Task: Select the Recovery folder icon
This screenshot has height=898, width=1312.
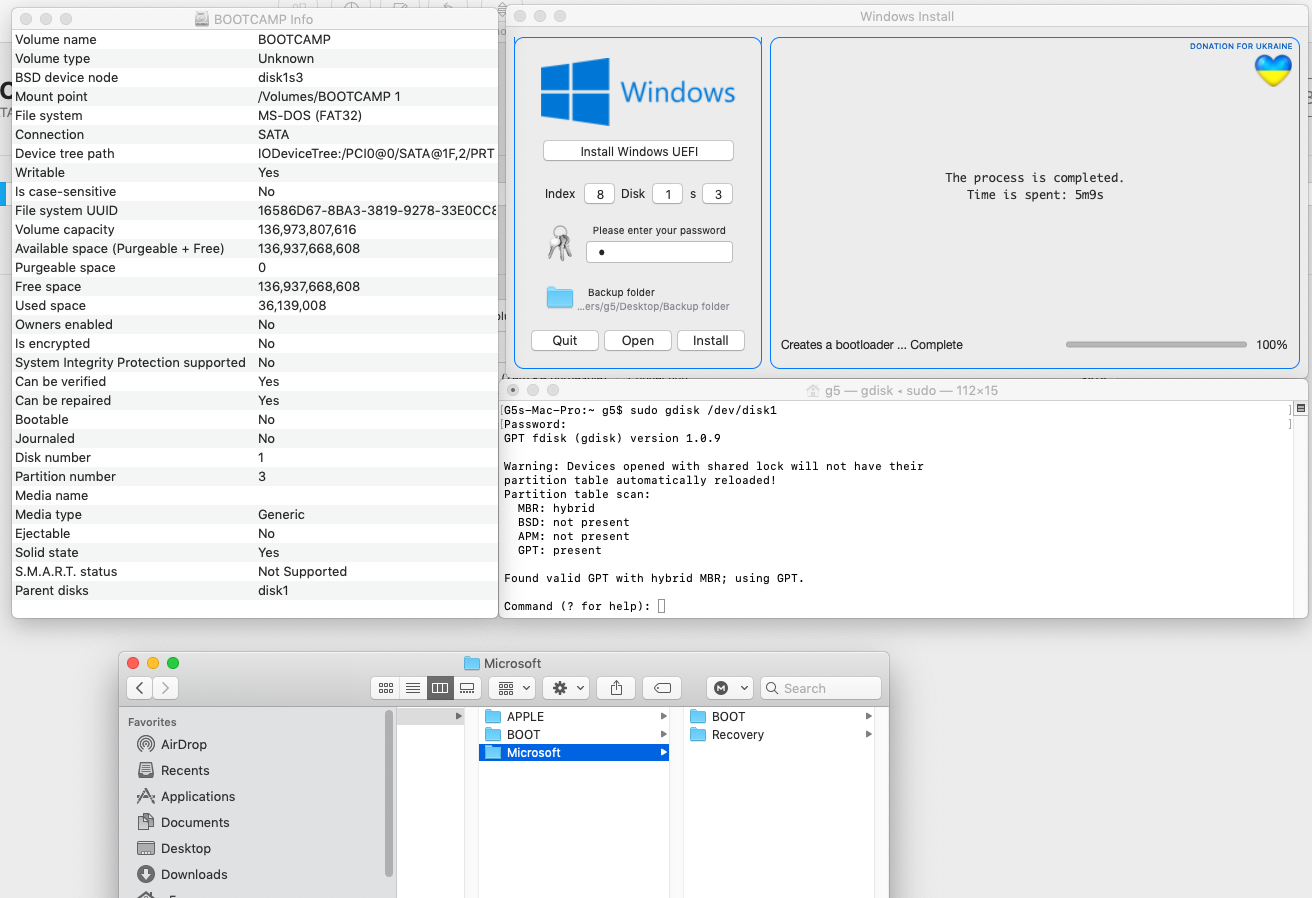Action: coord(698,734)
